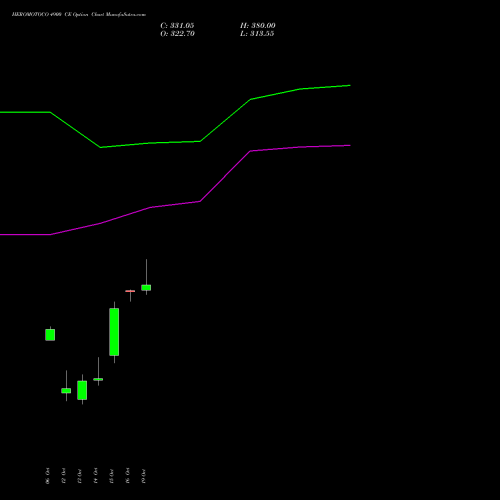Click the low price L: 313.55
The height and width of the screenshot is (500, 500).
pyautogui.click(x=257, y=34)
